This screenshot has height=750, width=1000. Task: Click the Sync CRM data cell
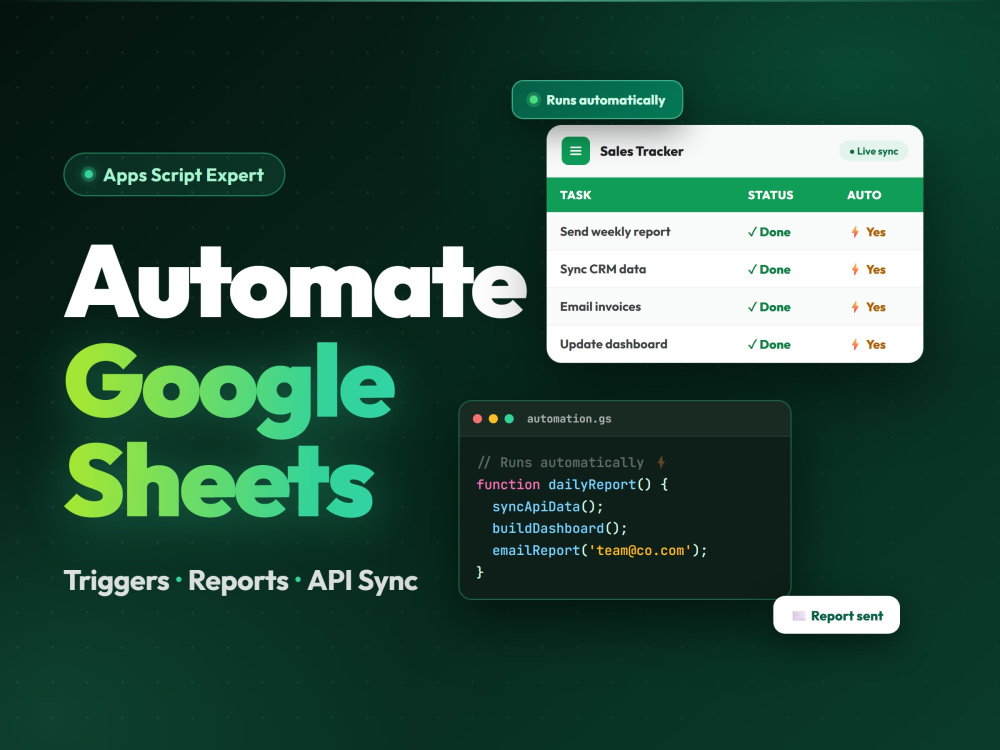(x=603, y=269)
